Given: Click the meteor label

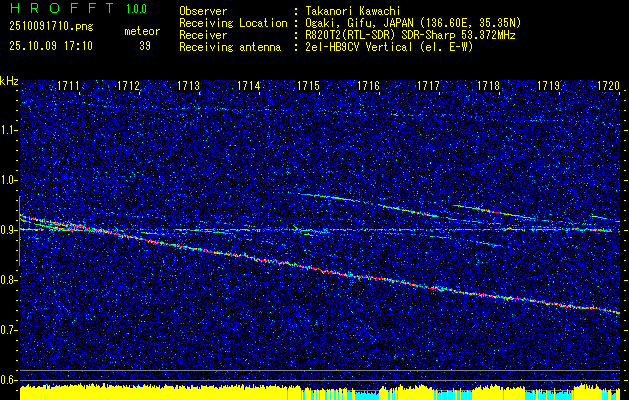Looking at the screenshot, I should [x=142, y=31].
